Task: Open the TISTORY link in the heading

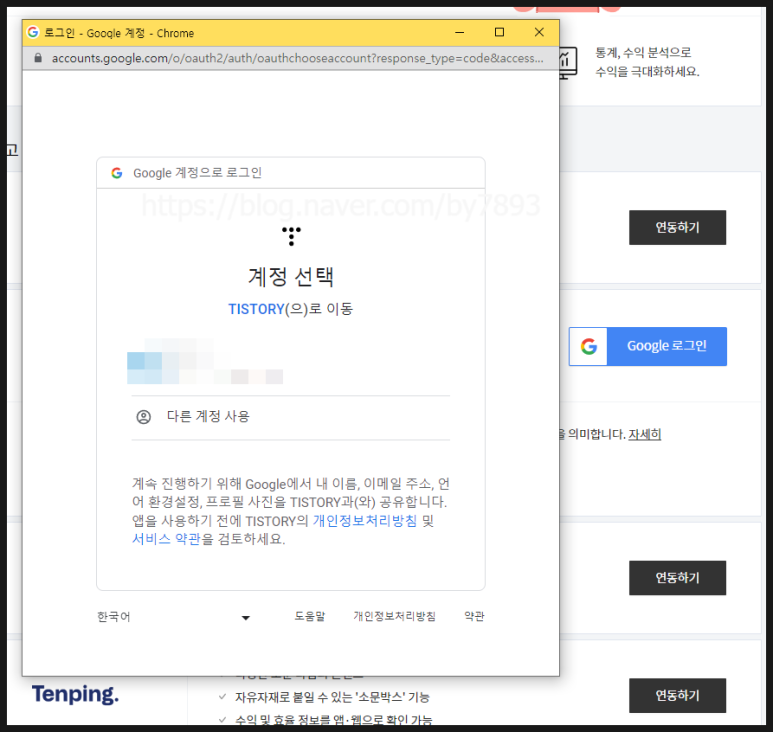Action: [256, 309]
